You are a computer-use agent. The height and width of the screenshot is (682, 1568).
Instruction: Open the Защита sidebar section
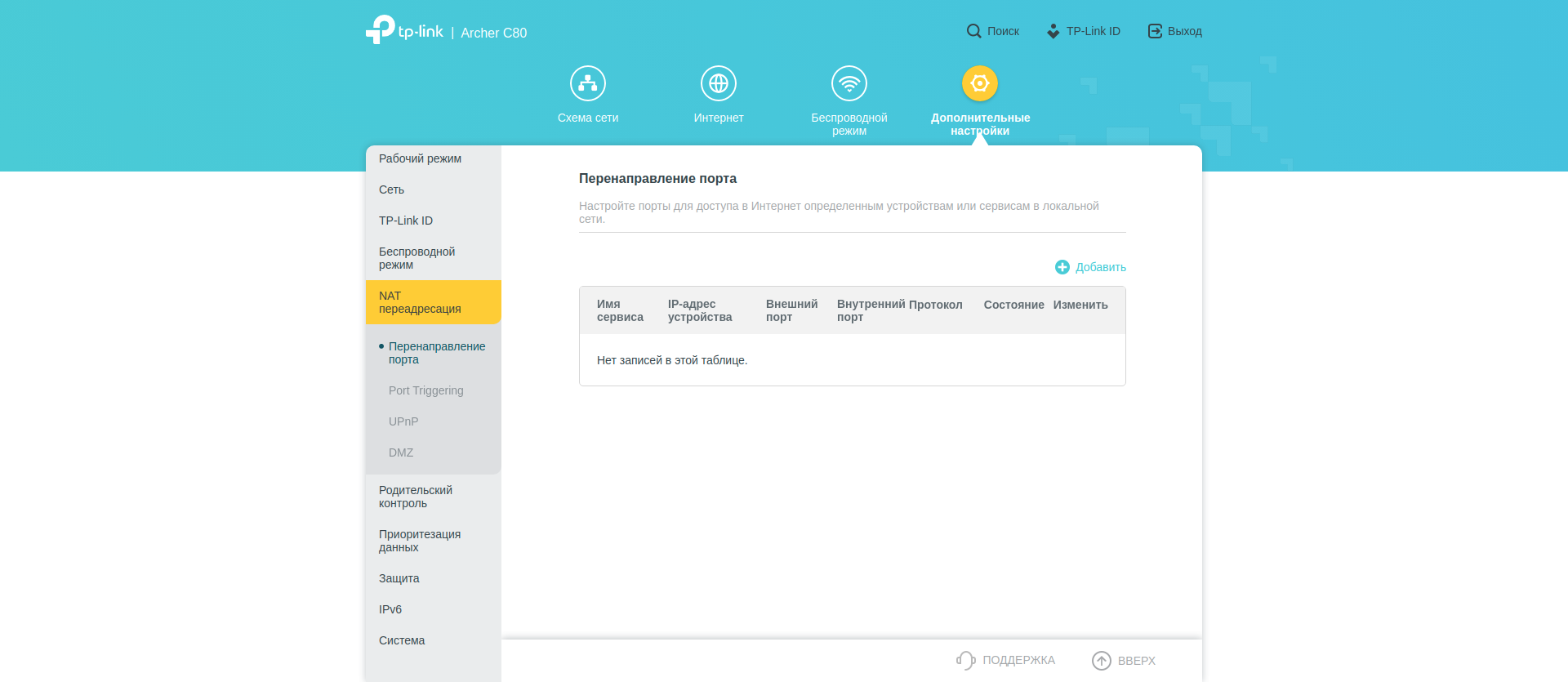tap(399, 578)
